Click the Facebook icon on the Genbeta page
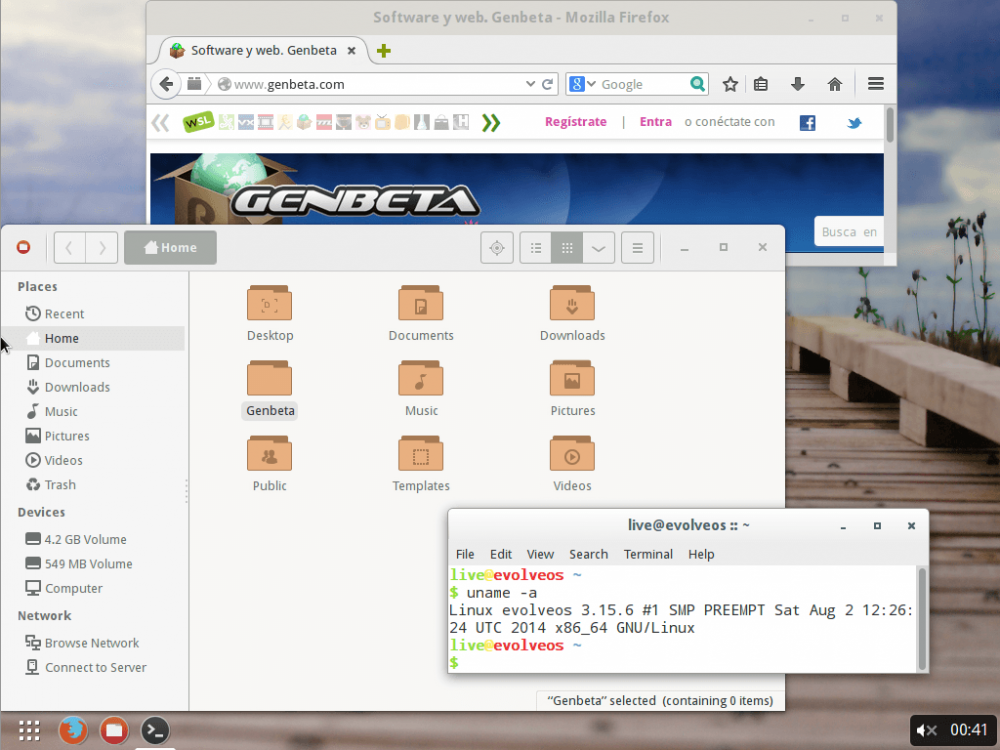Image resolution: width=1000 pixels, height=750 pixels. [x=806, y=121]
